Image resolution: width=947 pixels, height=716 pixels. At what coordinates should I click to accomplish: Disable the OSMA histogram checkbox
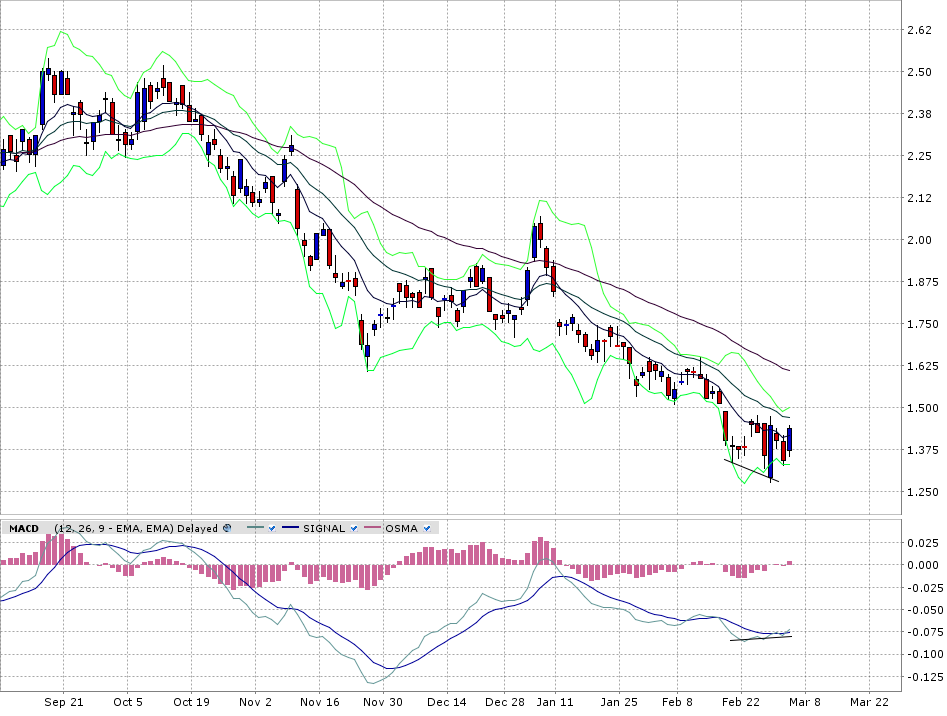click(x=427, y=528)
